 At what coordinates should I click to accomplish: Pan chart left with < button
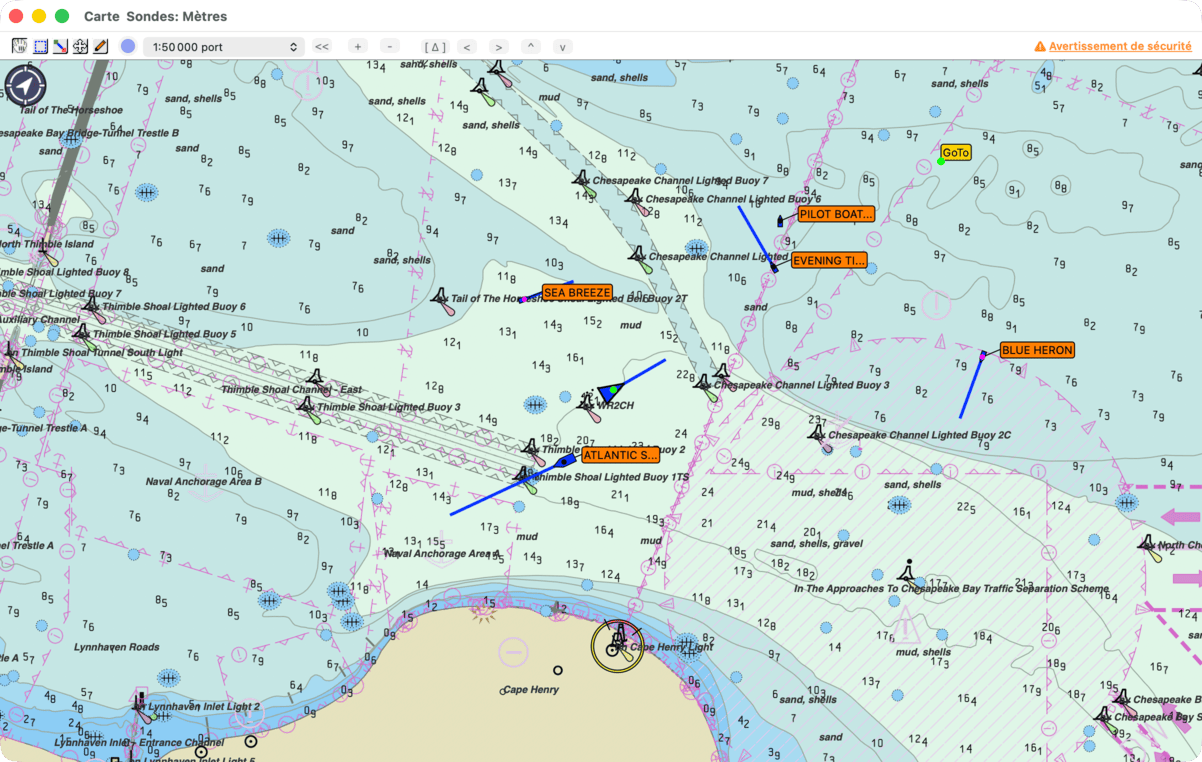[467, 47]
